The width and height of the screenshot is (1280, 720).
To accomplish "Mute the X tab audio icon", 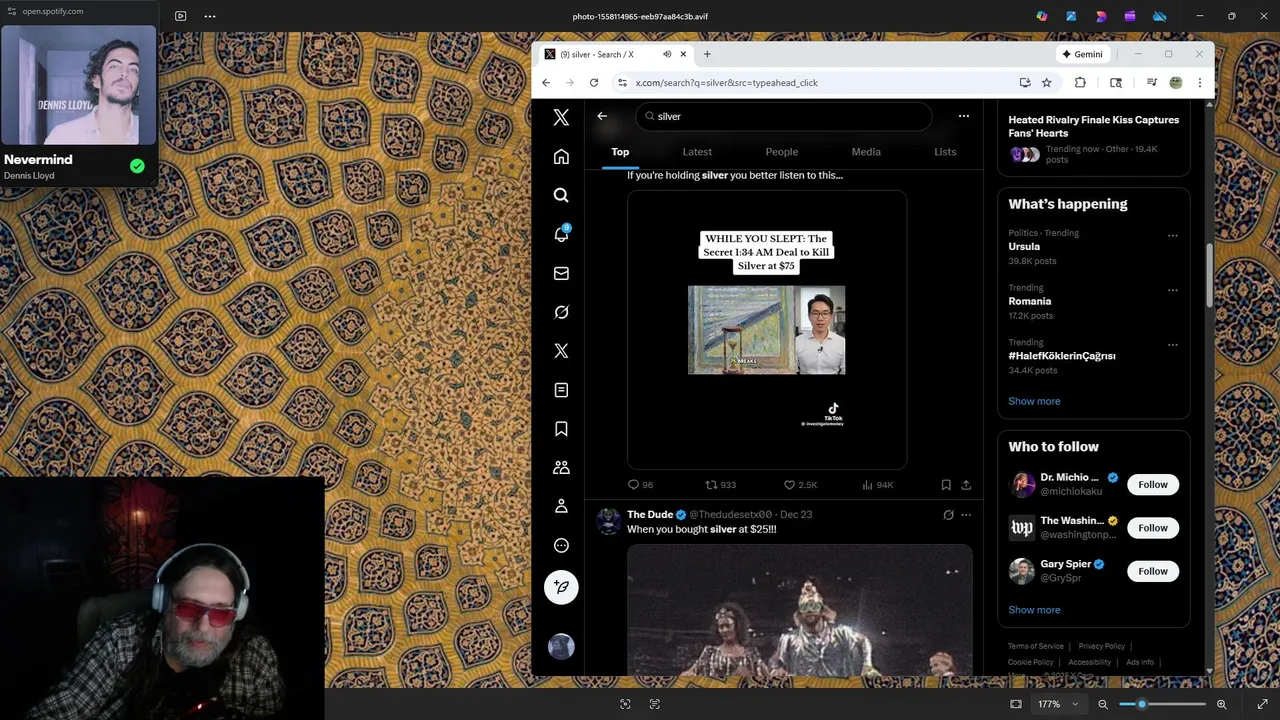I will pyautogui.click(x=667, y=54).
